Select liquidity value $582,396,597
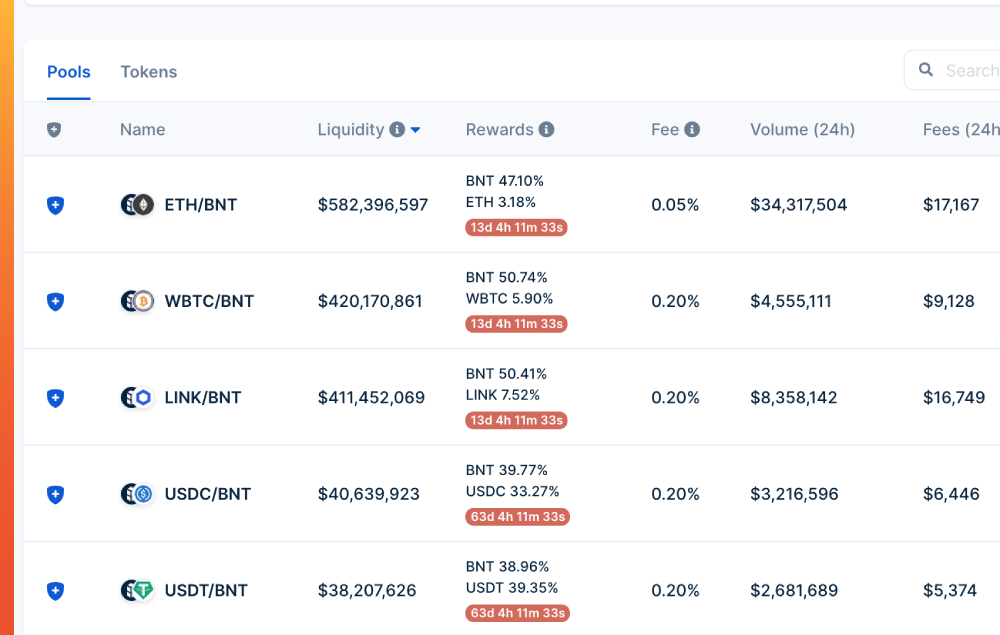Viewport: 1000px width, 635px height. [x=373, y=205]
